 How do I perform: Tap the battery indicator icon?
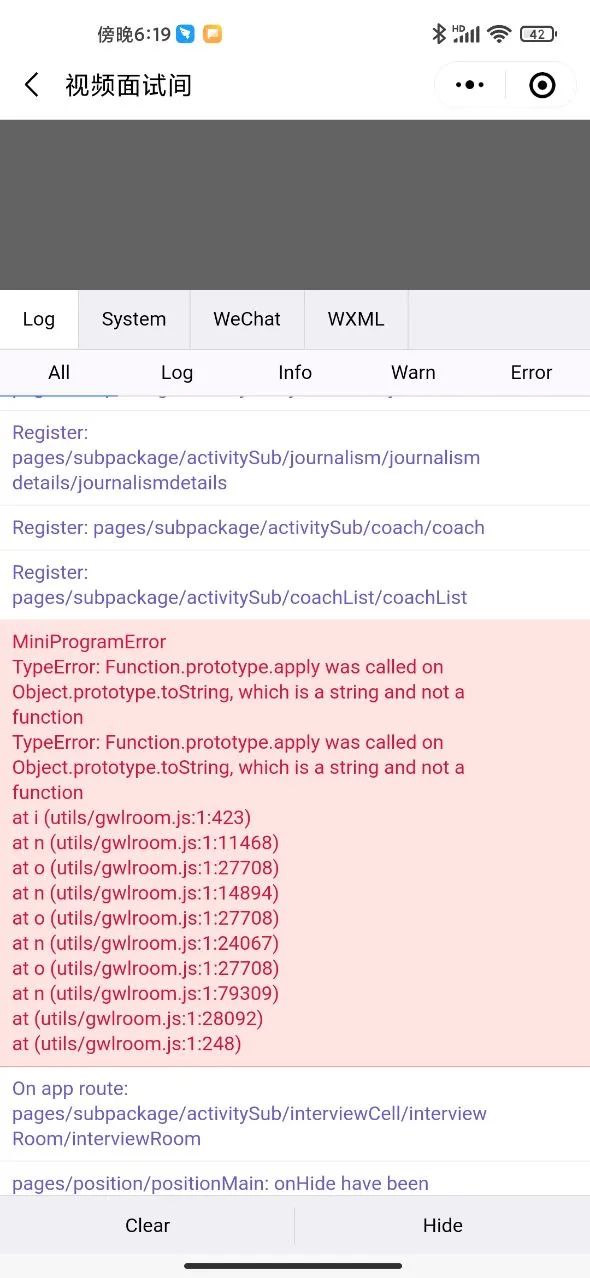(x=537, y=34)
